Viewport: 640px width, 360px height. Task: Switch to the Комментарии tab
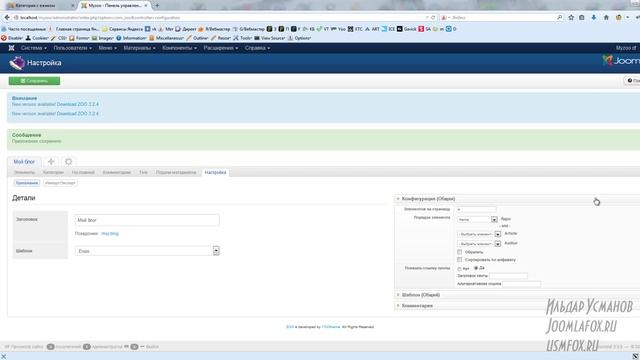pyautogui.click(x=117, y=172)
